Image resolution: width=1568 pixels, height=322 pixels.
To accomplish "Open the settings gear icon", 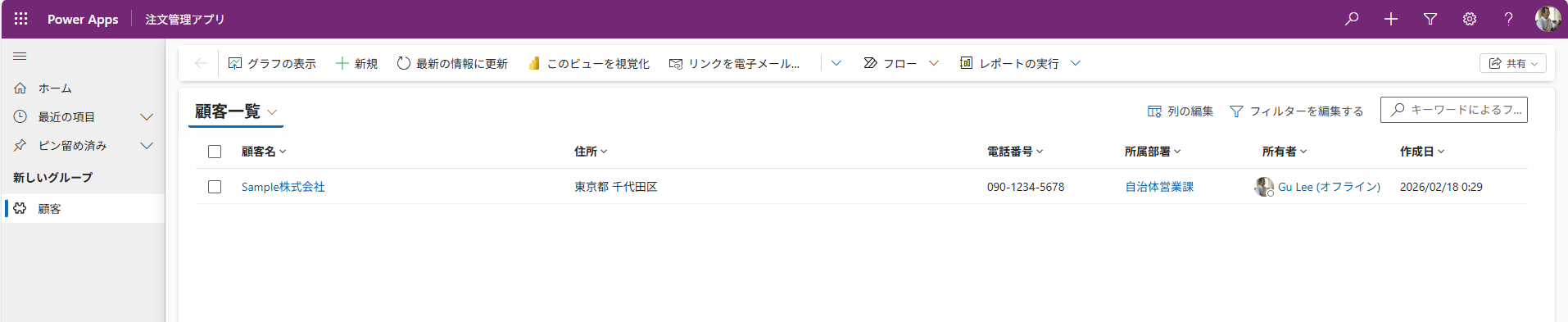I will tap(1470, 19).
